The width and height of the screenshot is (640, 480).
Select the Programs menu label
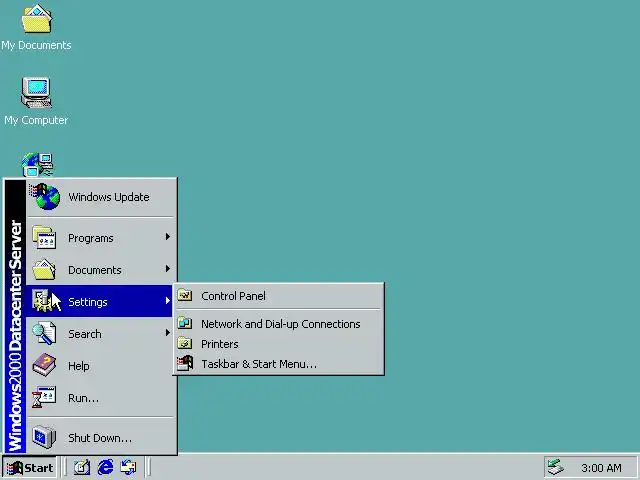click(91, 238)
